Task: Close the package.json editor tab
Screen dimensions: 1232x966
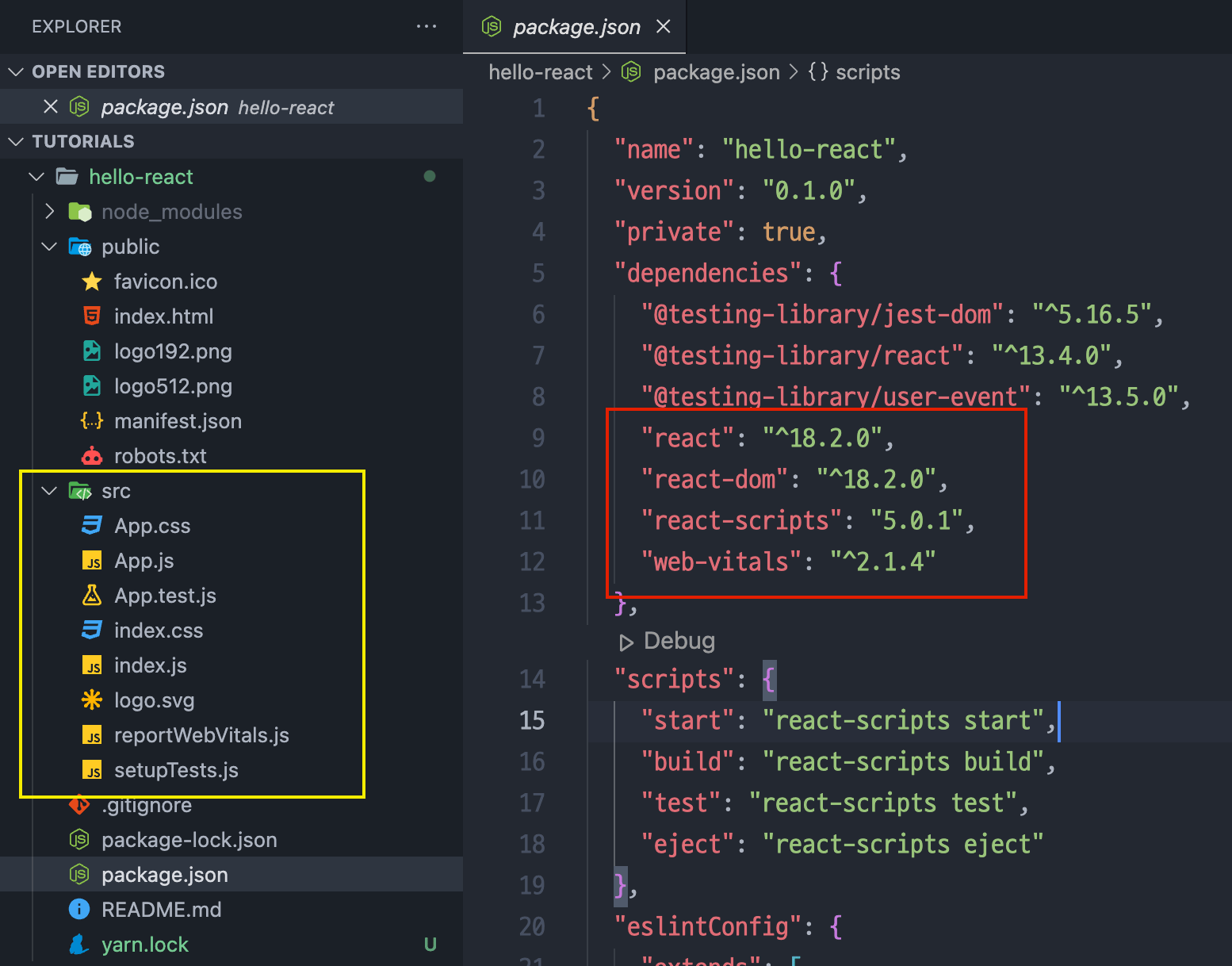Action: tap(664, 26)
